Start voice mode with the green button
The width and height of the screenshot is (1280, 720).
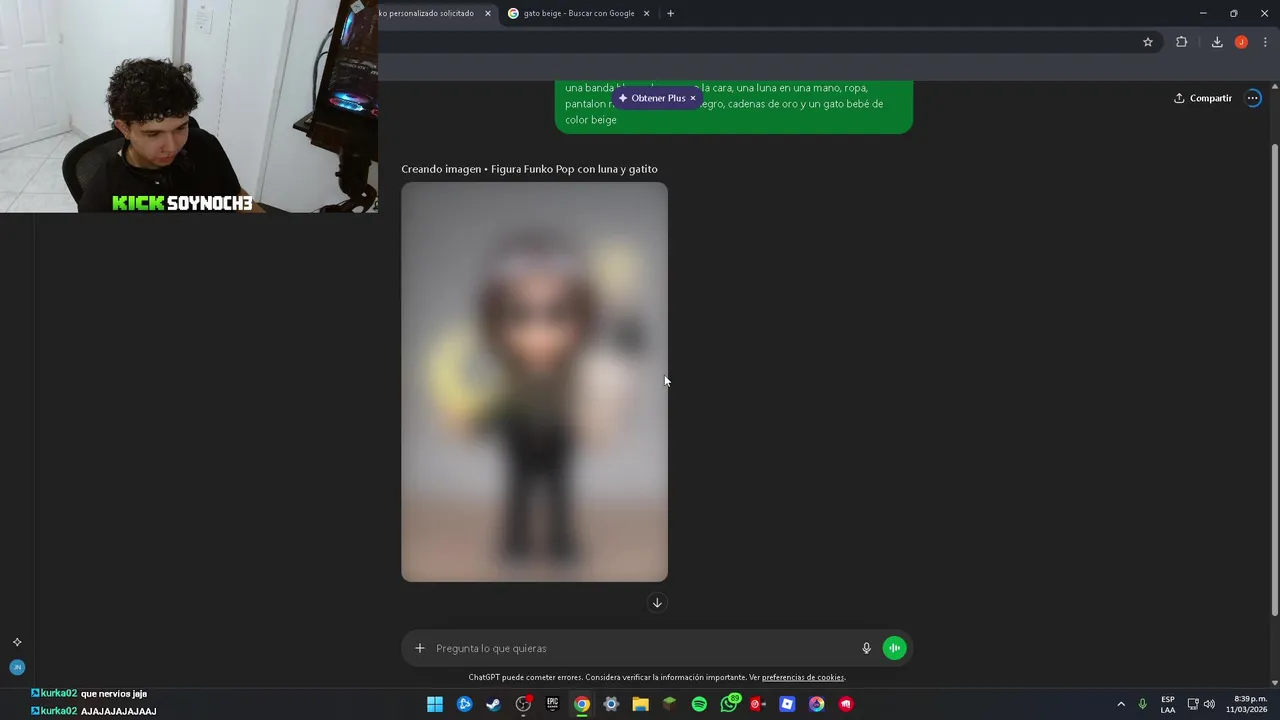(894, 648)
